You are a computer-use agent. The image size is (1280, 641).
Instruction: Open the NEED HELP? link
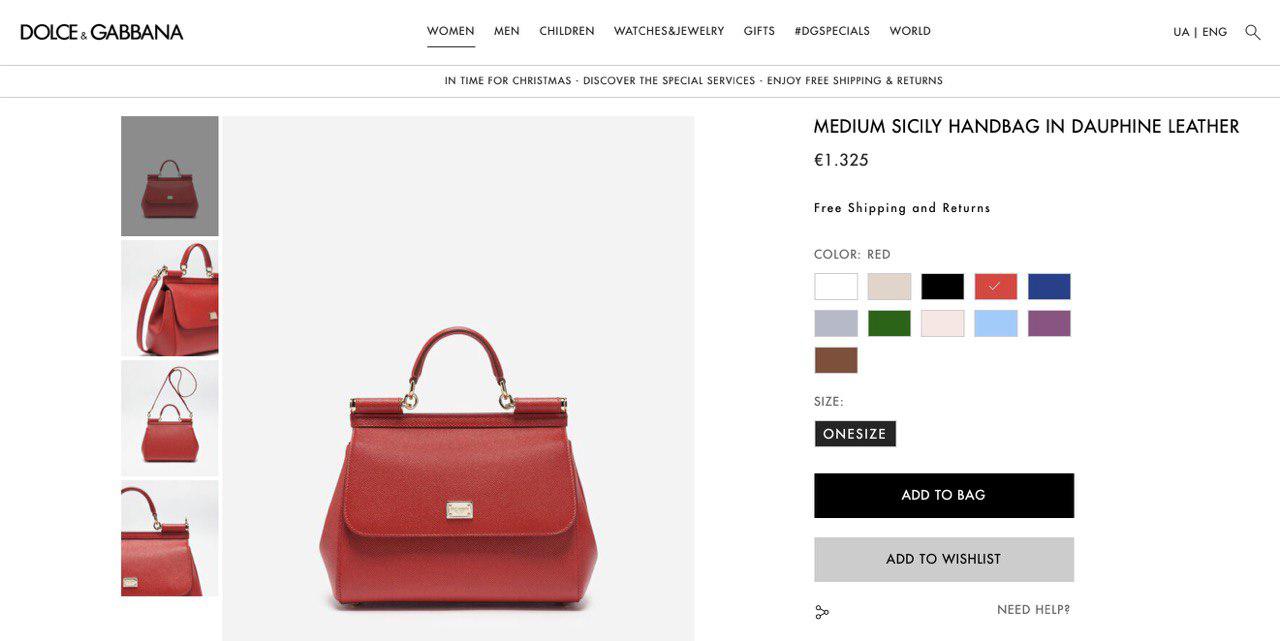coord(1034,610)
